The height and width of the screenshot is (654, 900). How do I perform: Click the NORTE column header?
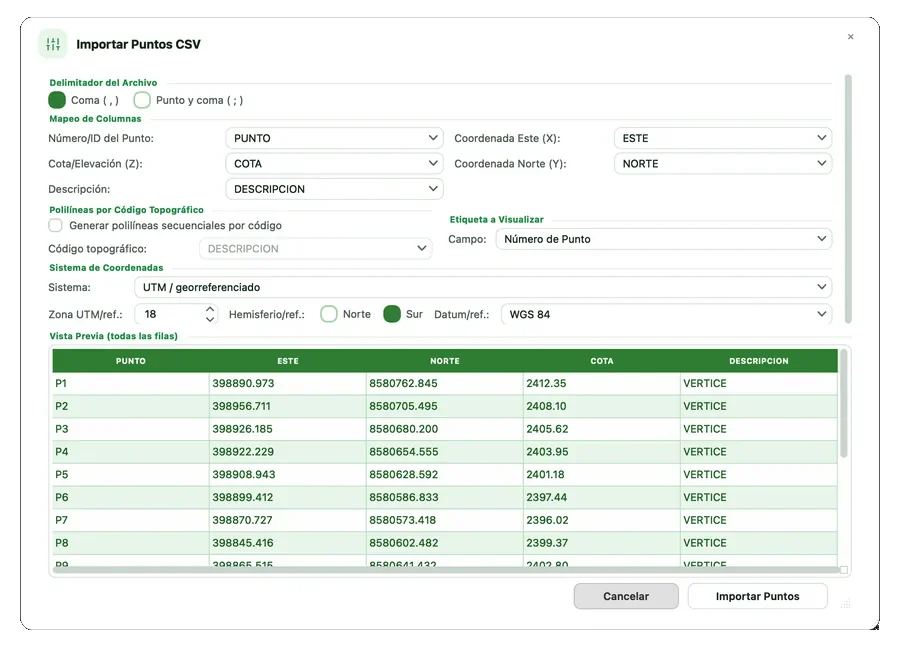pyautogui.click(x=445, y=361)
